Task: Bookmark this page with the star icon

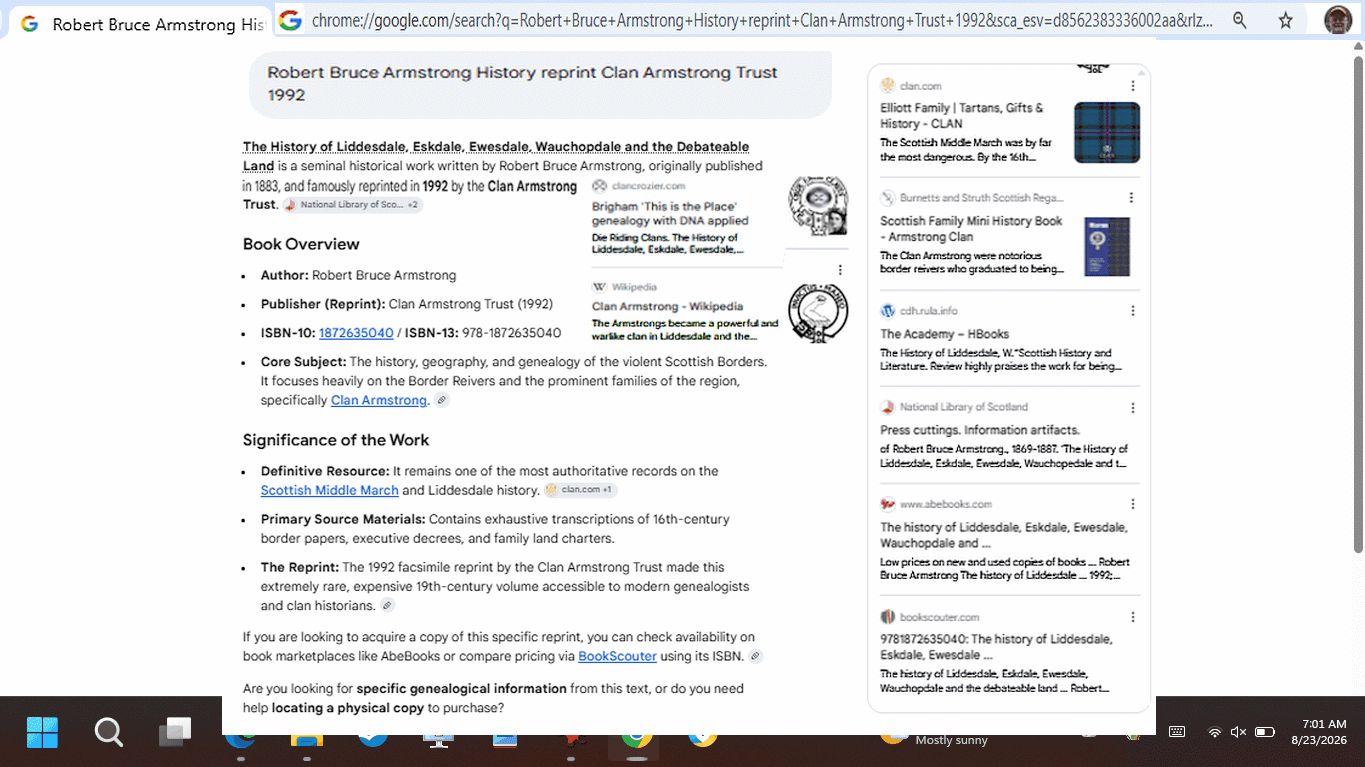Action: pyautogui.click(x=1286, y=20)
